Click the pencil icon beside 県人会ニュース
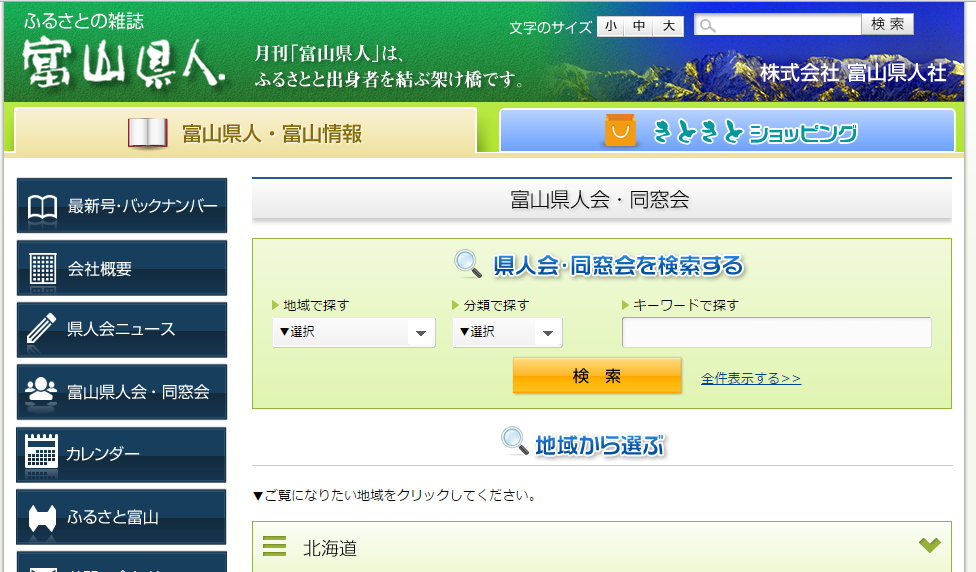The width and height of the screenshot is (976, 572). [x=41, y=328]
